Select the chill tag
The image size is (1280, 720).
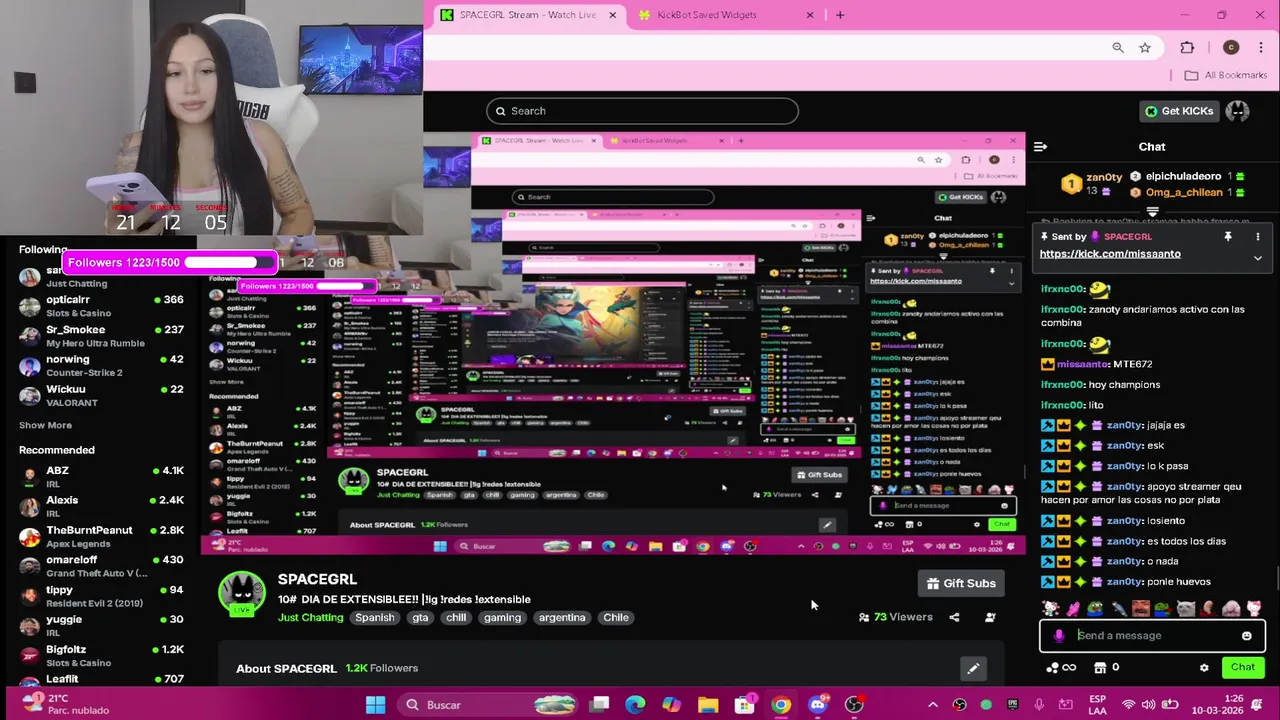point(456,617)
